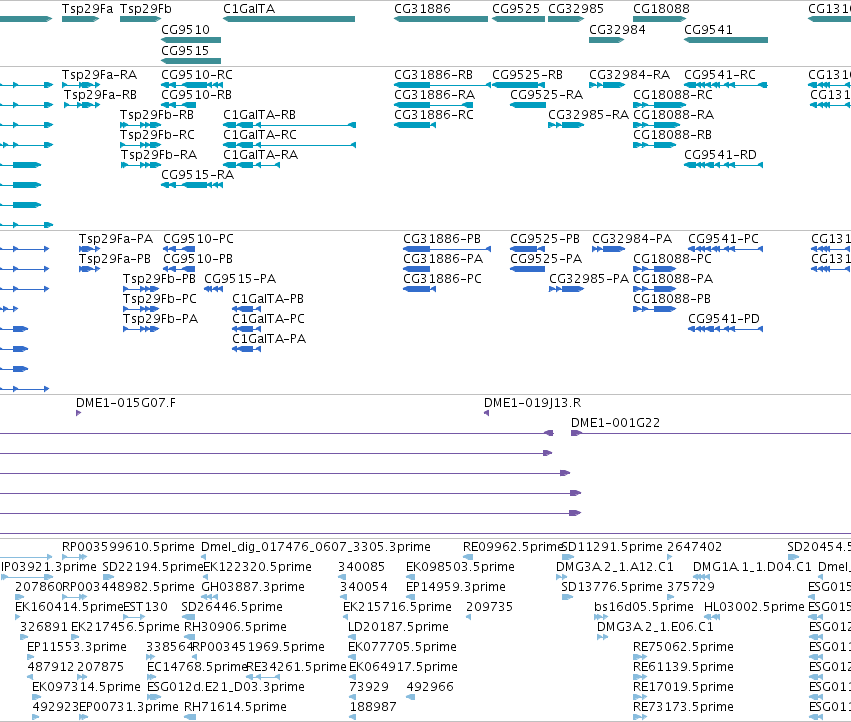Select transcript C1GalTA-RA
Viewport: 851px width, 722px height.
[x=251, y=165]
